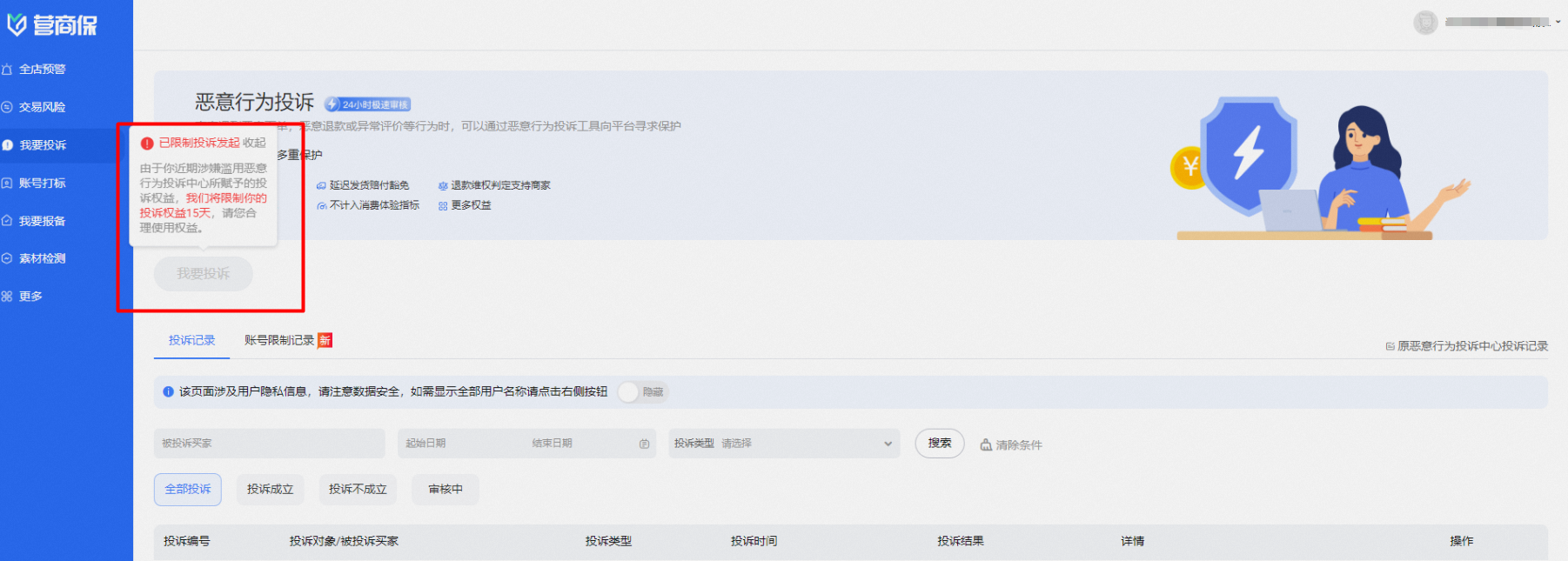Click the 投诉编号 column header
The image size is (1568, 561).
(x=187, y=541)
